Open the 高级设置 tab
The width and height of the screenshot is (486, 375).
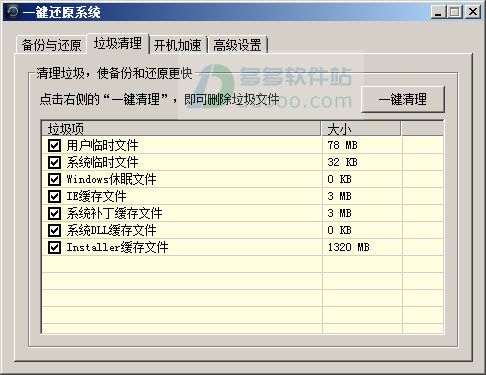pos(237,45)
